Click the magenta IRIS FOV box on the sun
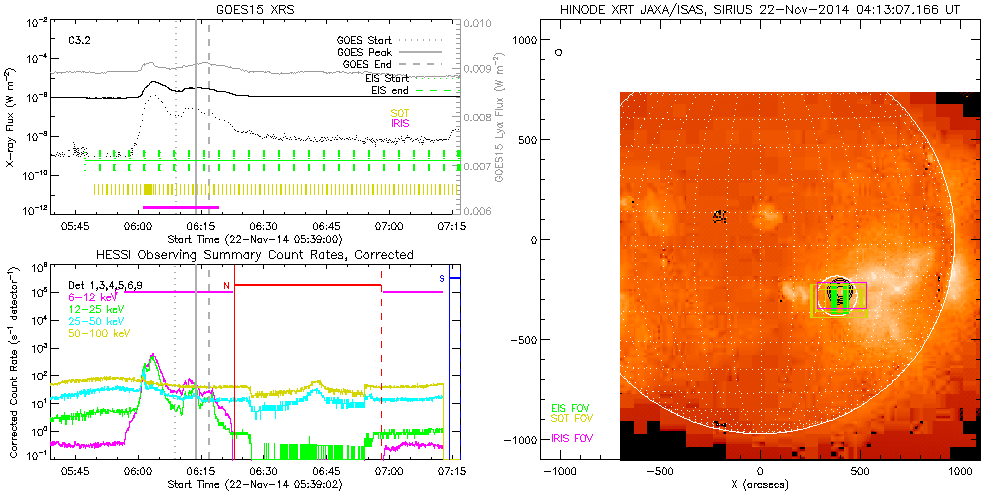 pyautogui.click(x=861, y=296)
